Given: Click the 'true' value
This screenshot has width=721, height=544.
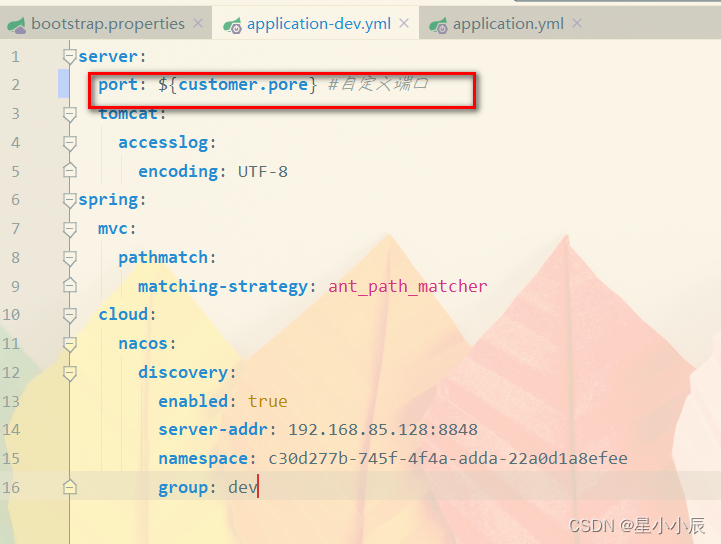Looking at the screenshot, I should [268, 401].
